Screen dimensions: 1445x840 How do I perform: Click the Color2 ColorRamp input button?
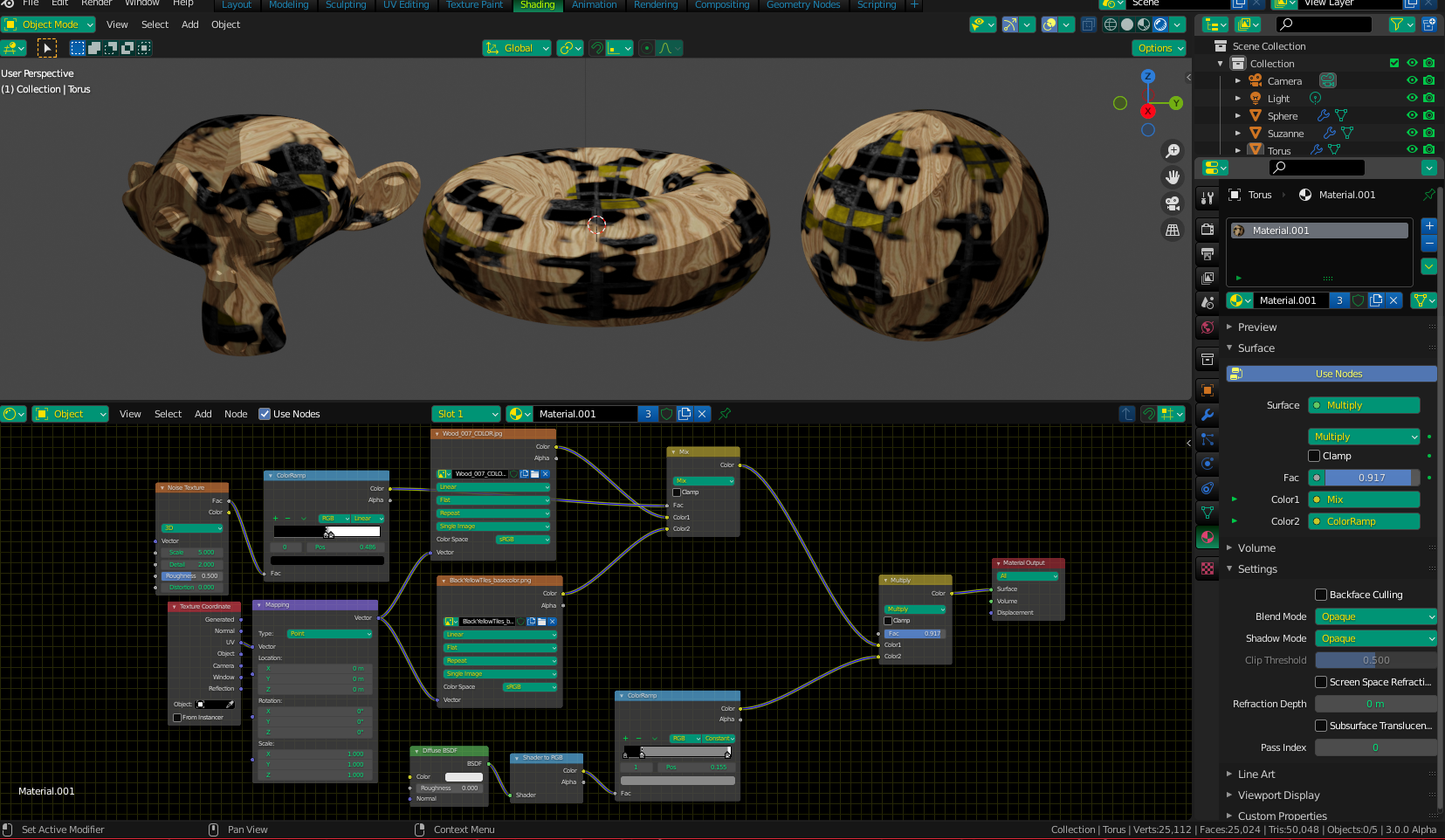(x=1364, y=521)
